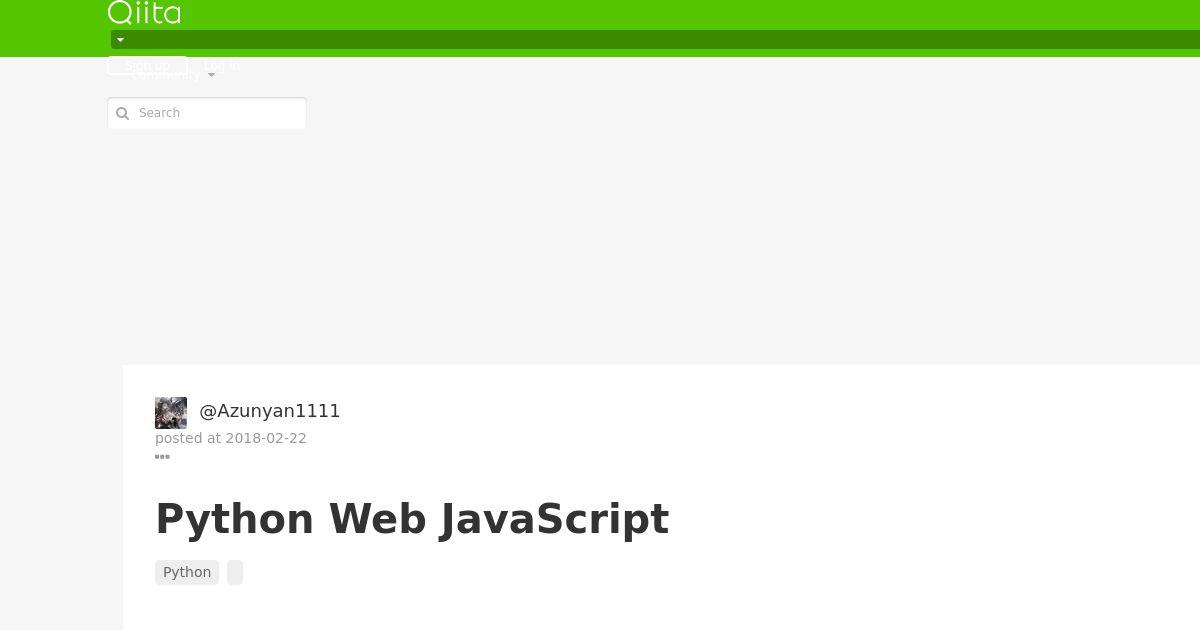Open the three-dot article options menu
1200x630 pixels.
point(162,457)
